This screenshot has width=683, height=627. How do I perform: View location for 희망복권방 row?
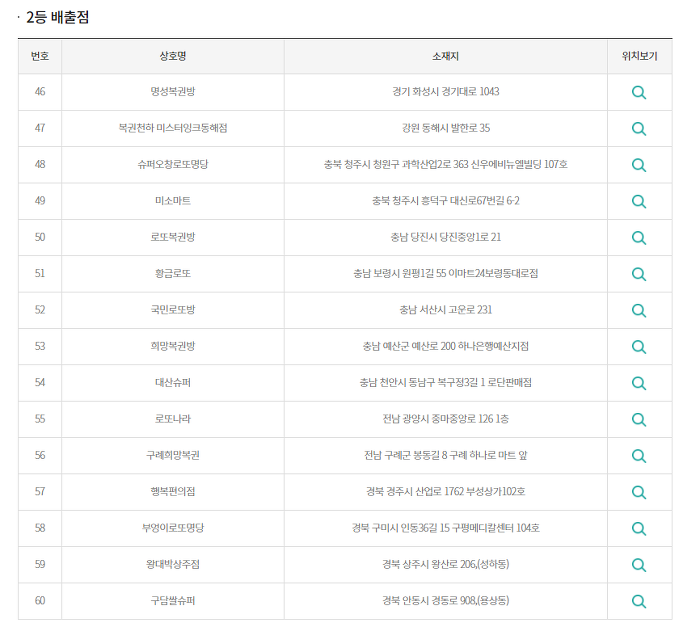(x=639, y=347)
